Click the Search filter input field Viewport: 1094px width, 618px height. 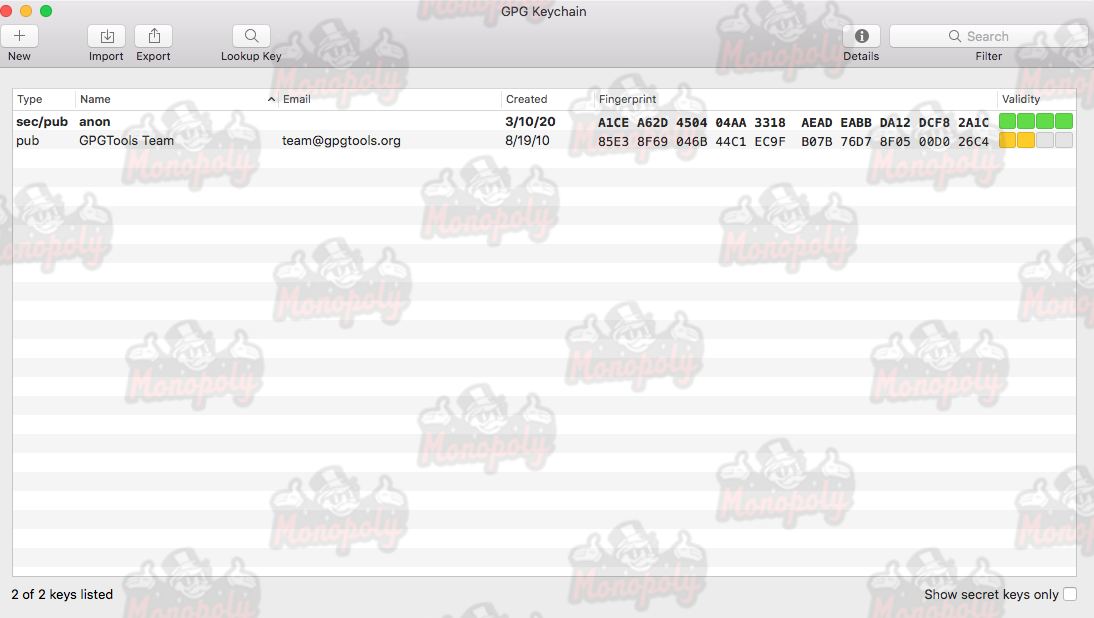988,36
